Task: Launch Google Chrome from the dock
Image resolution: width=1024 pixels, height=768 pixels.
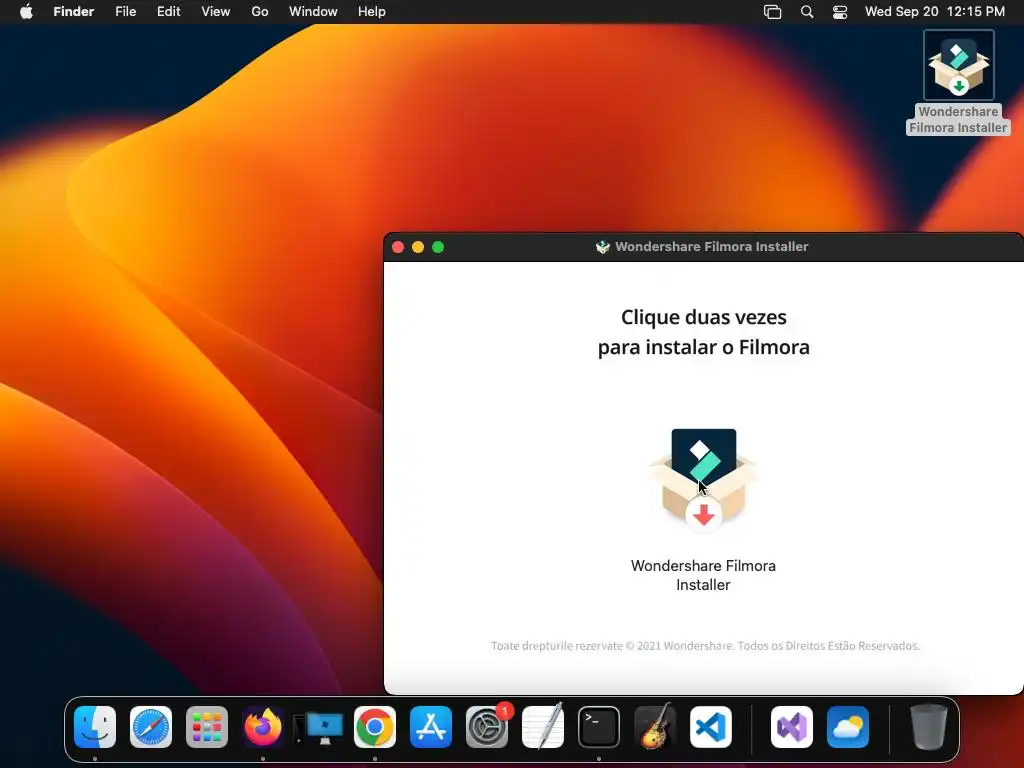Action: pyautogui.click(x=375, y=727)
